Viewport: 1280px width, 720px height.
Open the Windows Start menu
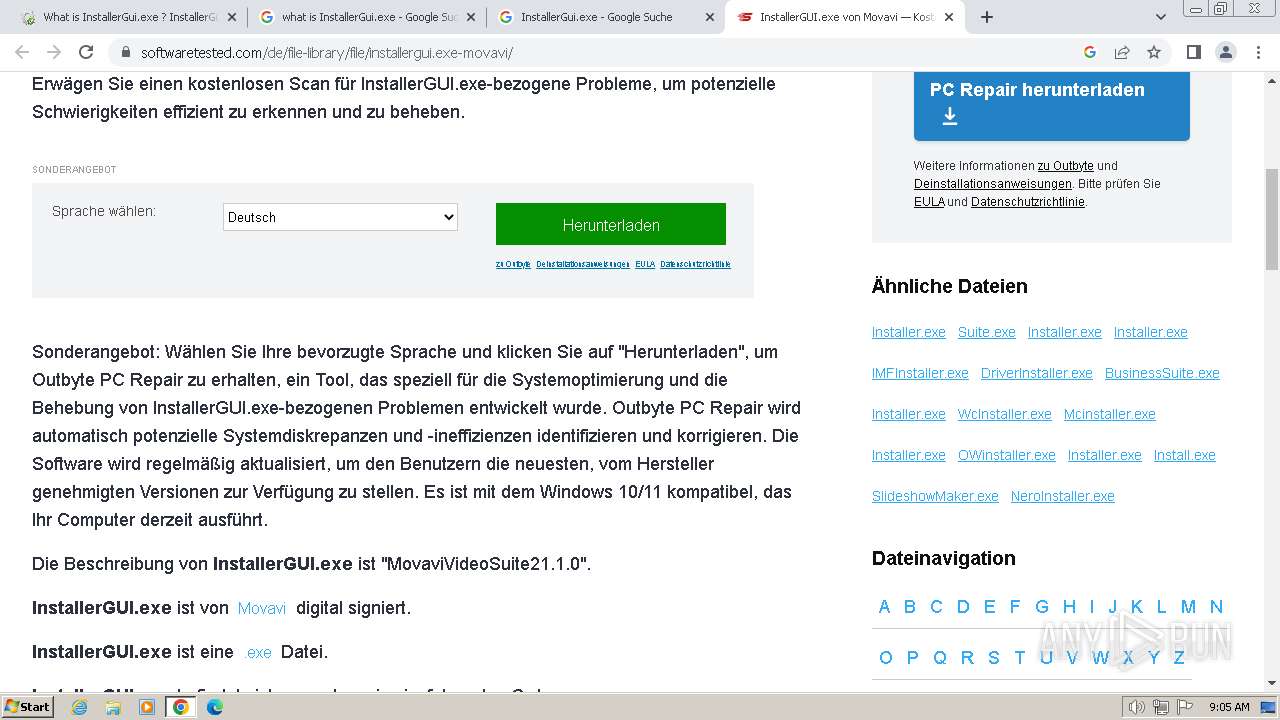(x=27, y=707)
